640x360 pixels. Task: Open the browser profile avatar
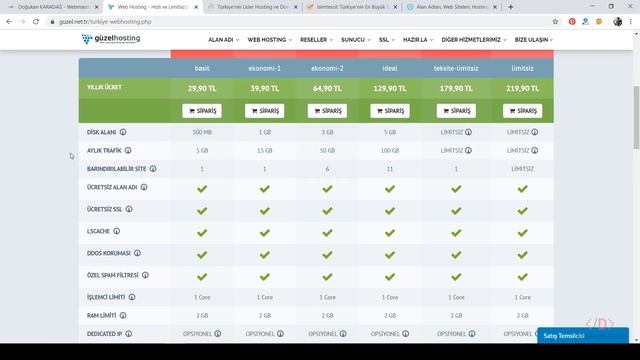[618, 22]
